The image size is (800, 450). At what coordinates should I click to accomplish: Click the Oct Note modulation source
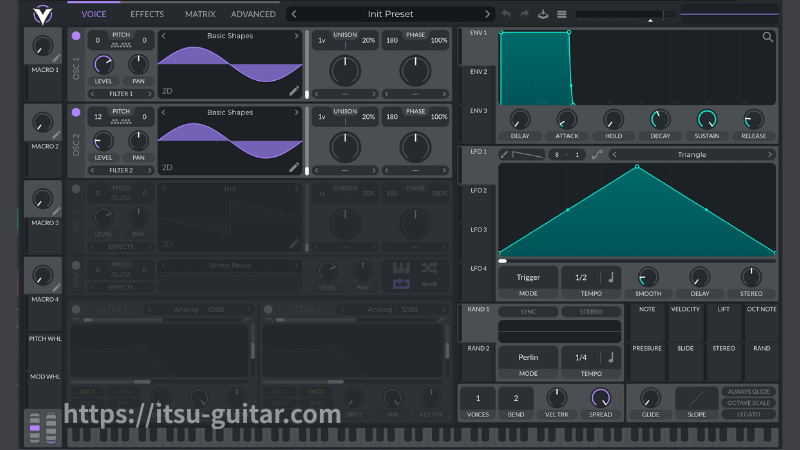[761, 324]
